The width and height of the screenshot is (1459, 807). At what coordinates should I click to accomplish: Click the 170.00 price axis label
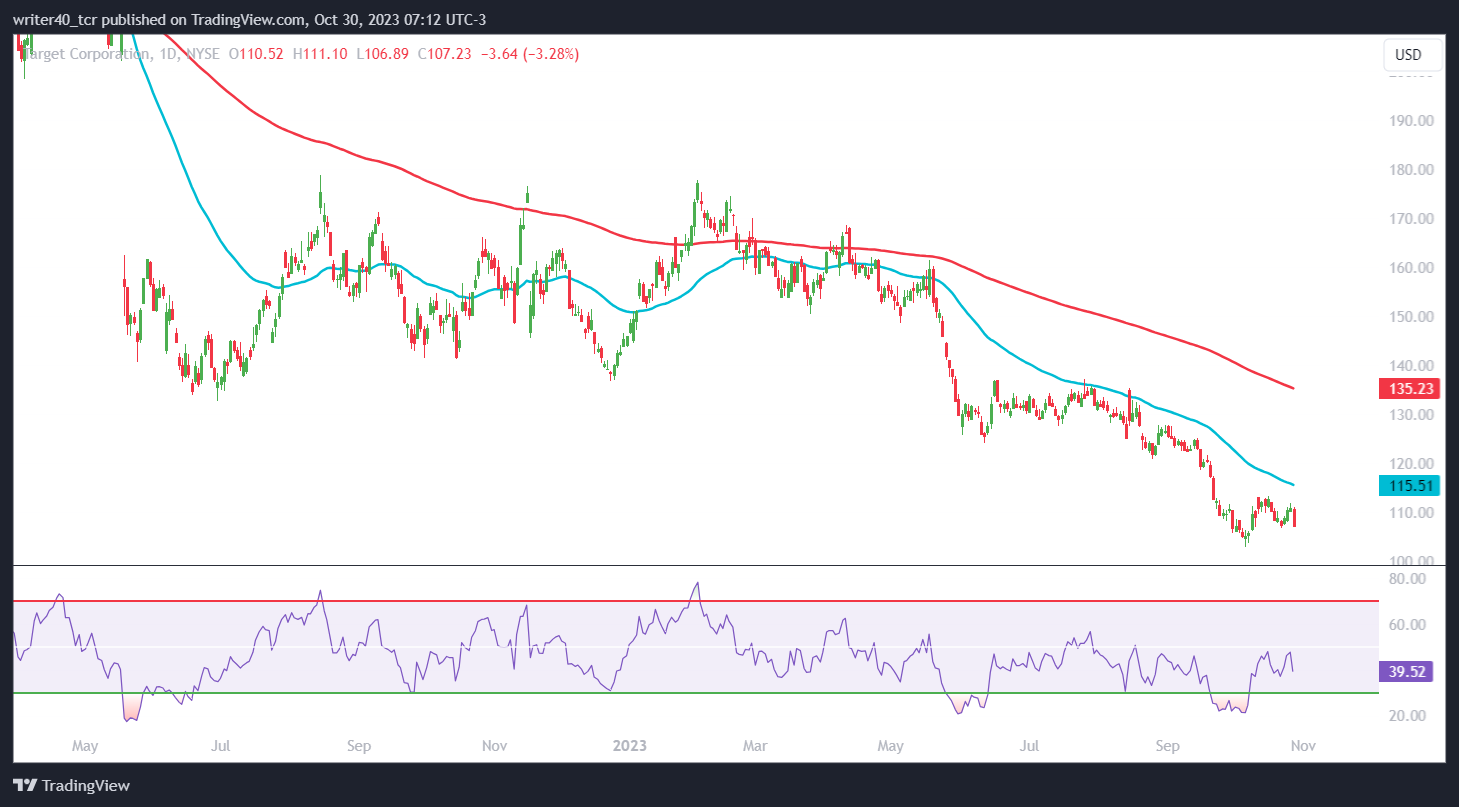1409,219
